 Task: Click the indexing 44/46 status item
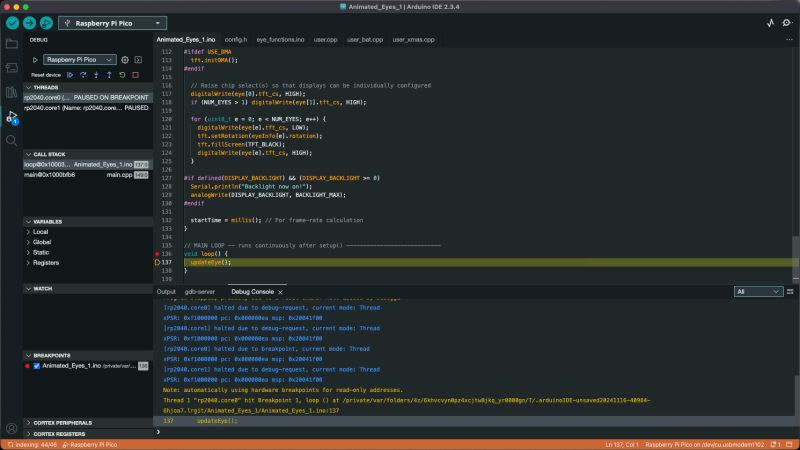pos(32,445)
